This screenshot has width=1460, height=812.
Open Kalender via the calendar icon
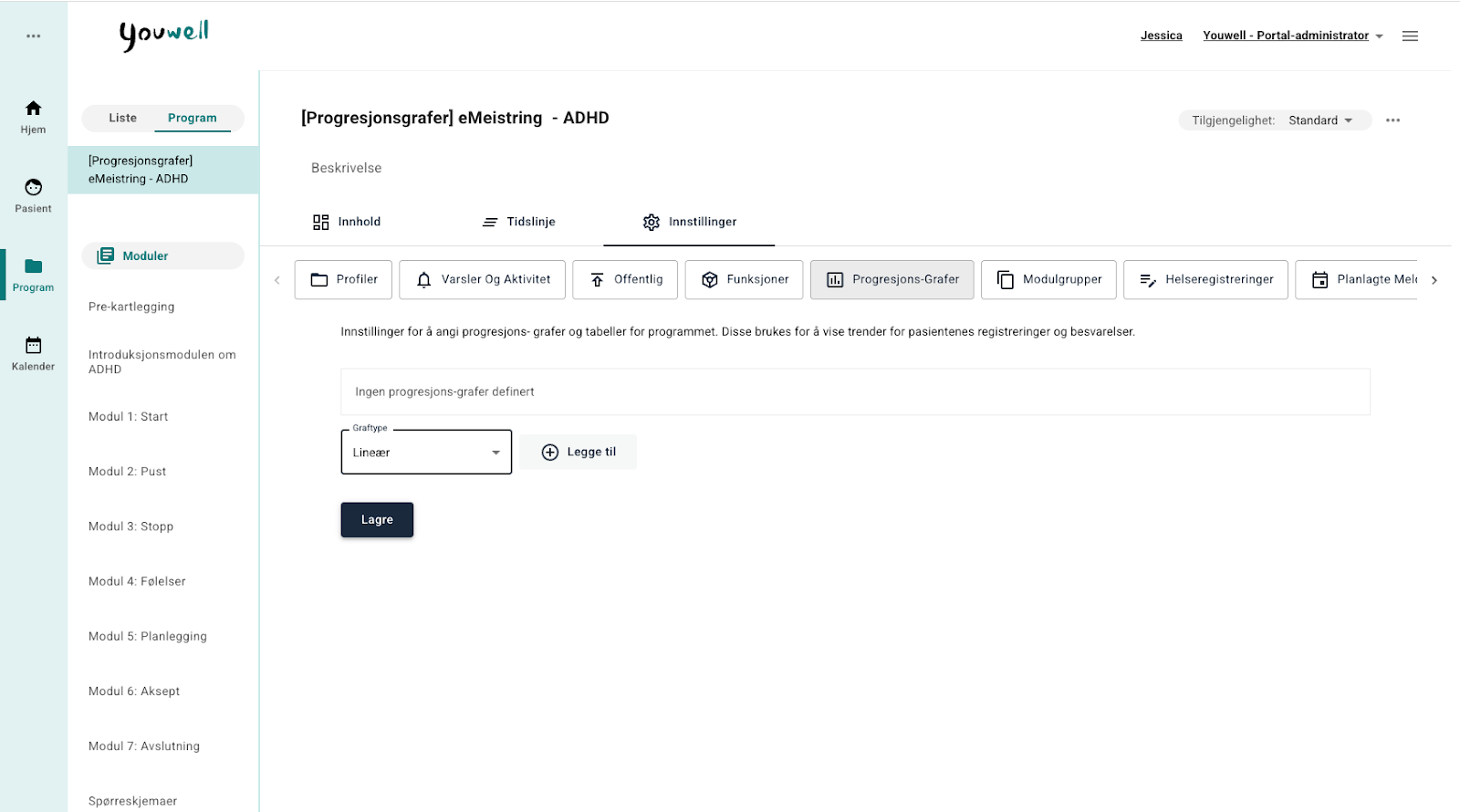[x=34, y=345]
